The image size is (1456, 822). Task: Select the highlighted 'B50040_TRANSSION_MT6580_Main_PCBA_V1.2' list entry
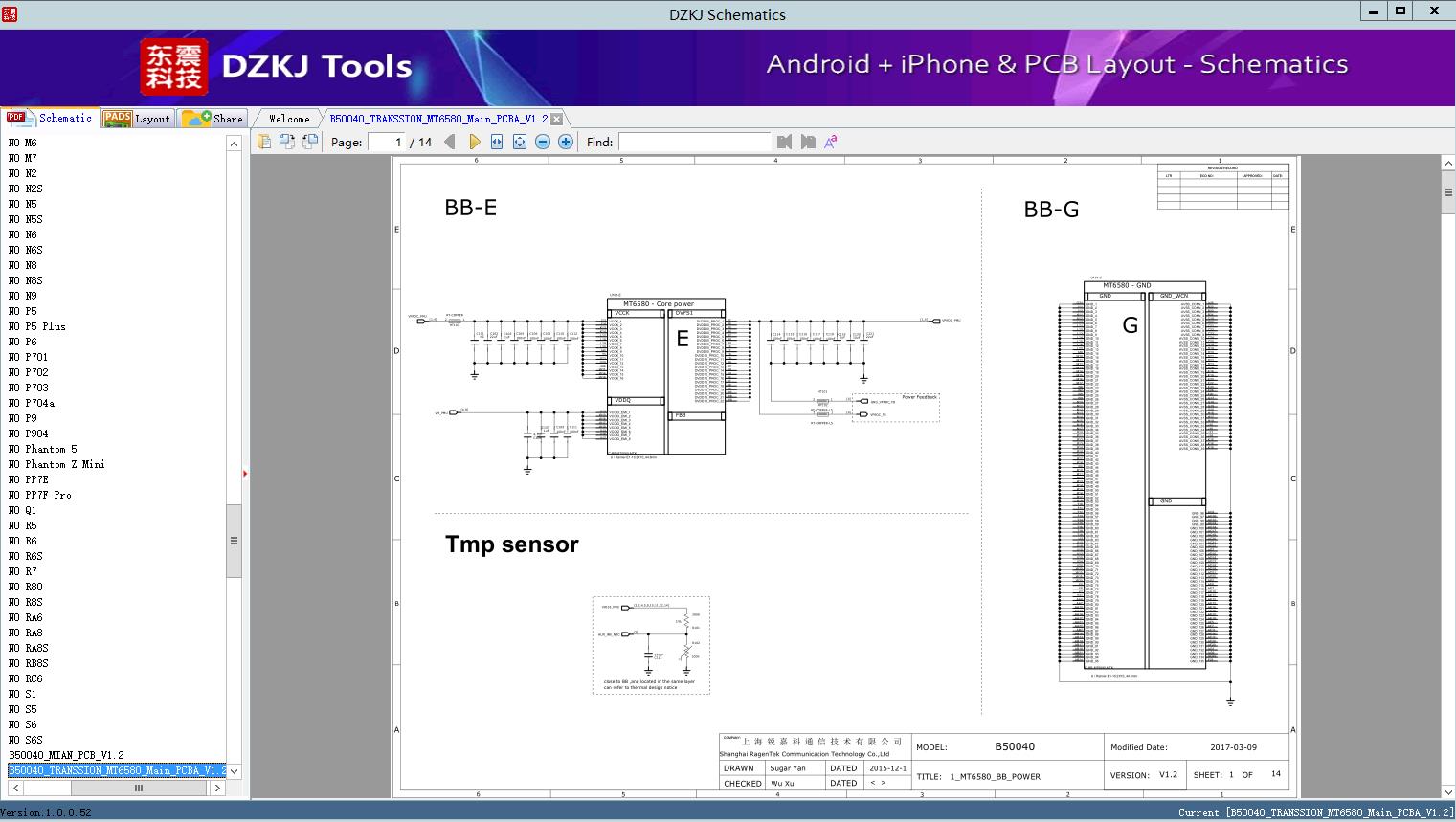coord(117,770)
